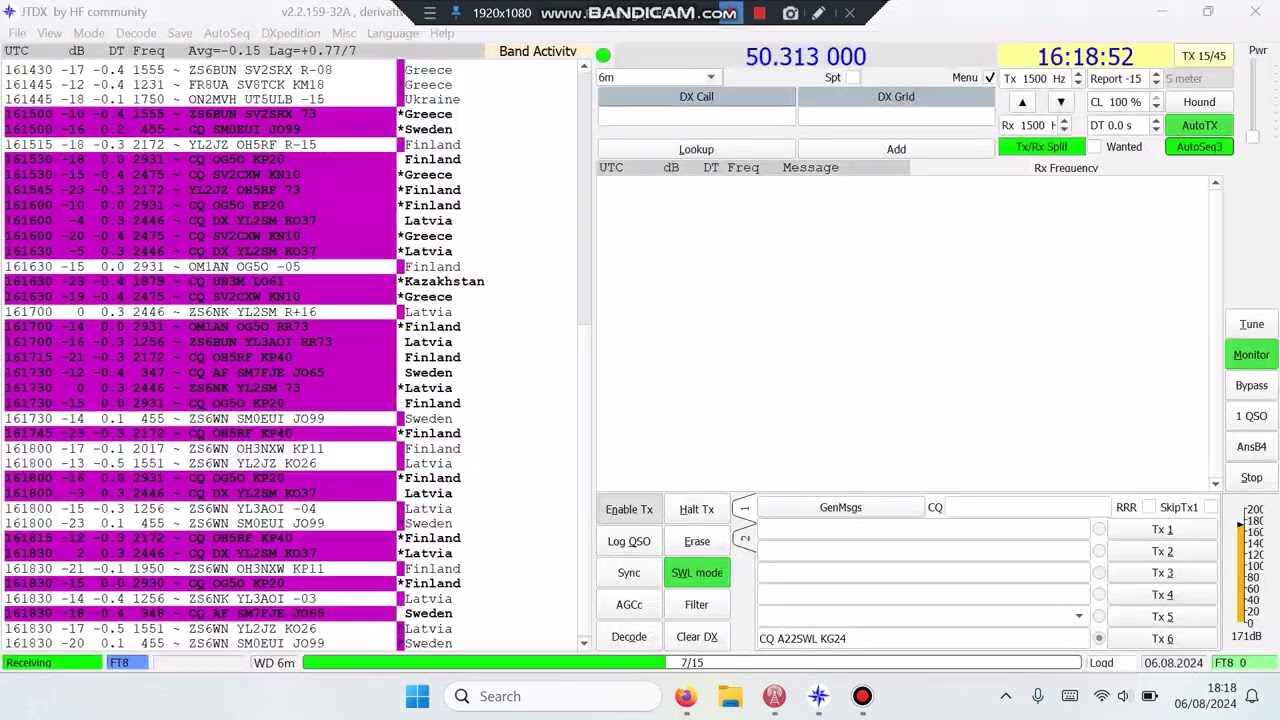Open the File menu
The width and height of the screenshot is (1280, 720).
[x=17, y=33]
